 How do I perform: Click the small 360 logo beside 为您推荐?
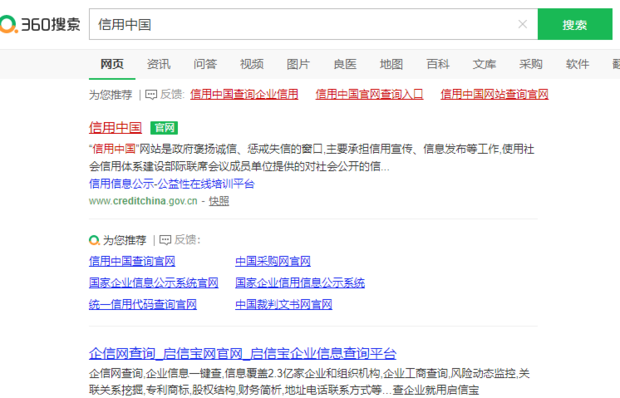pos(94,240)
